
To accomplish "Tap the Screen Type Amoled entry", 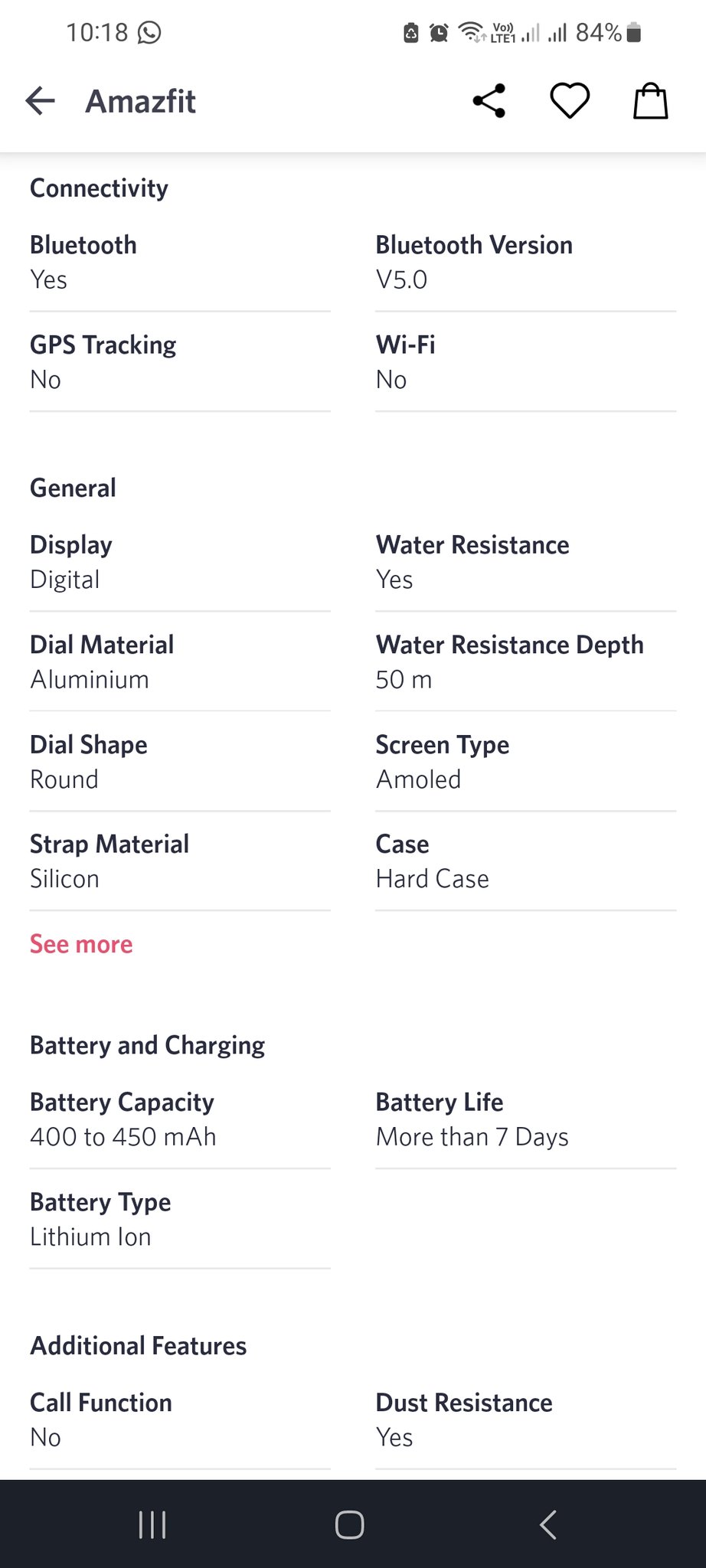I will tap(525, 762).
